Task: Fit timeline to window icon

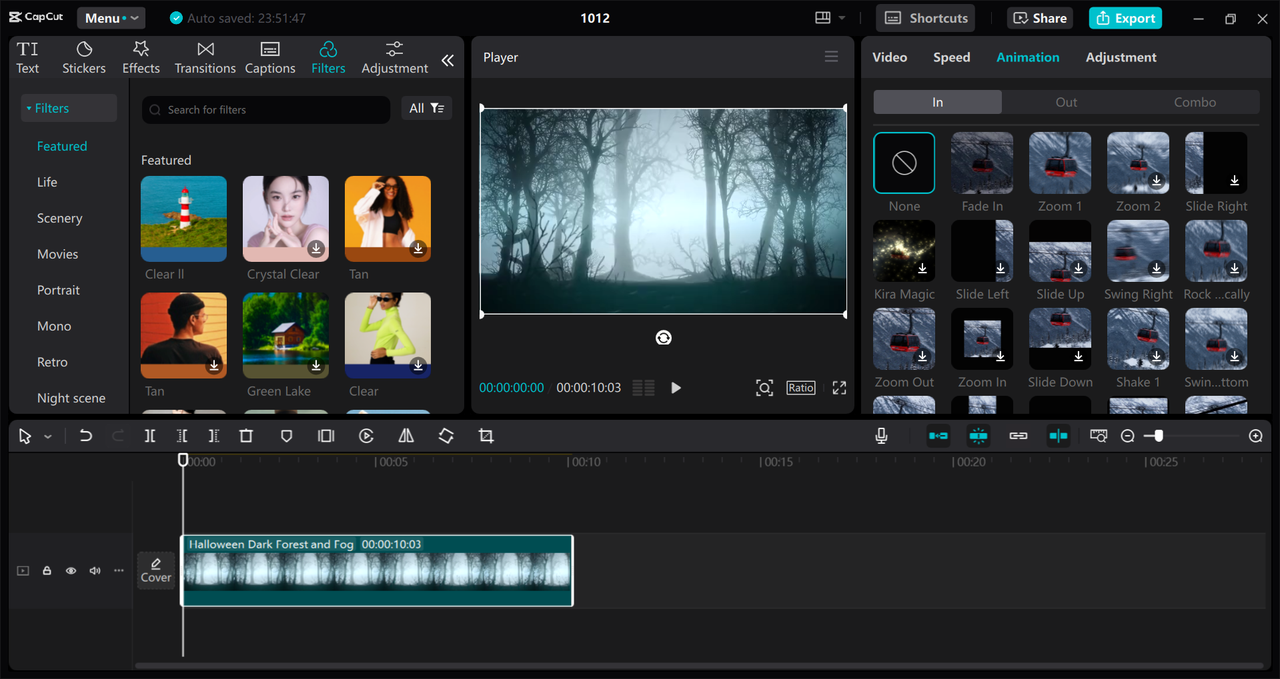Action: pyautogui.click(x=1099, y=436)
